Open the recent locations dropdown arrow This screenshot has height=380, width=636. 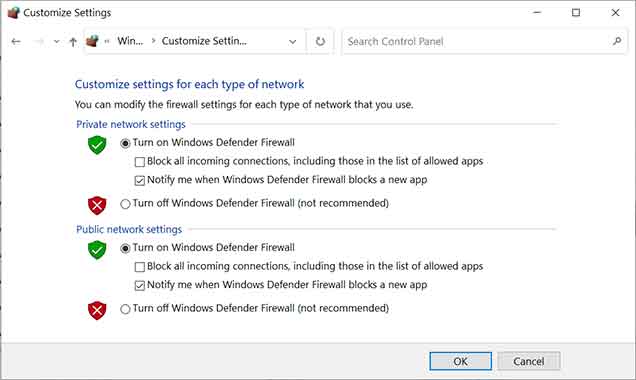tap(57, 42)
